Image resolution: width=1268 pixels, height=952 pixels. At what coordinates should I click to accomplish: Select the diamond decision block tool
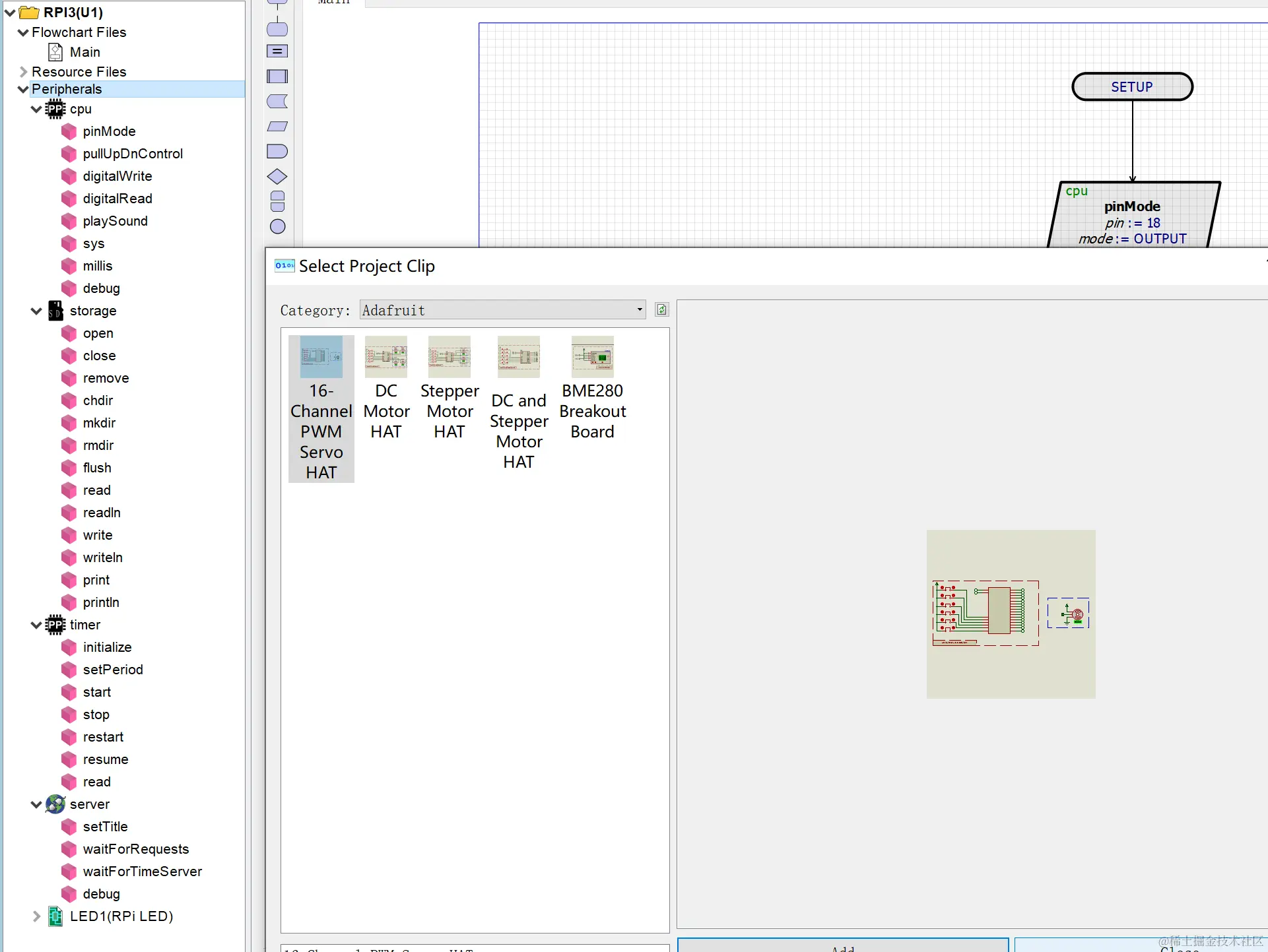point(277,177)
